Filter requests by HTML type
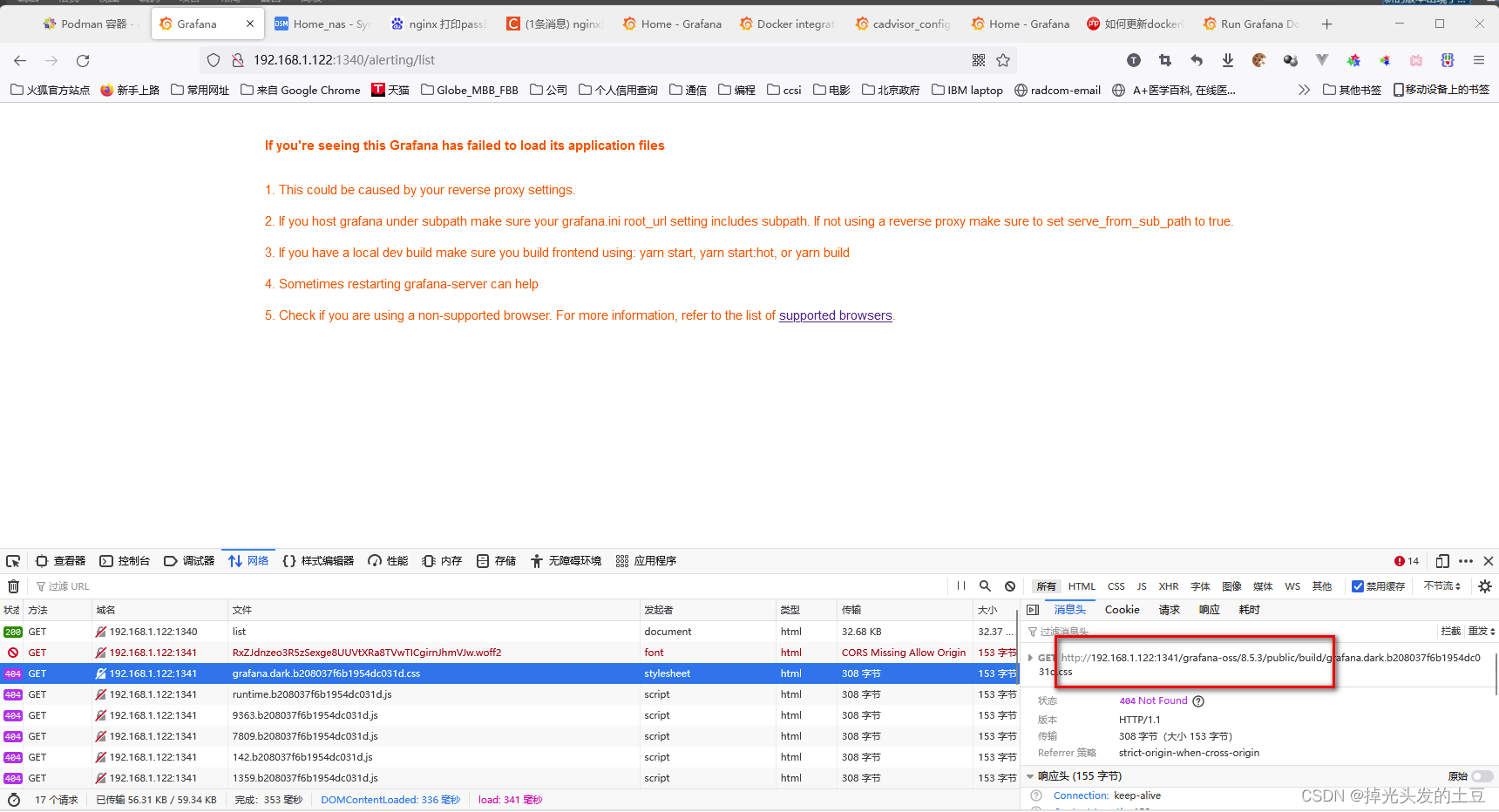The width and height of the screenshot is (1499, 812). [x=1082, y=586]
